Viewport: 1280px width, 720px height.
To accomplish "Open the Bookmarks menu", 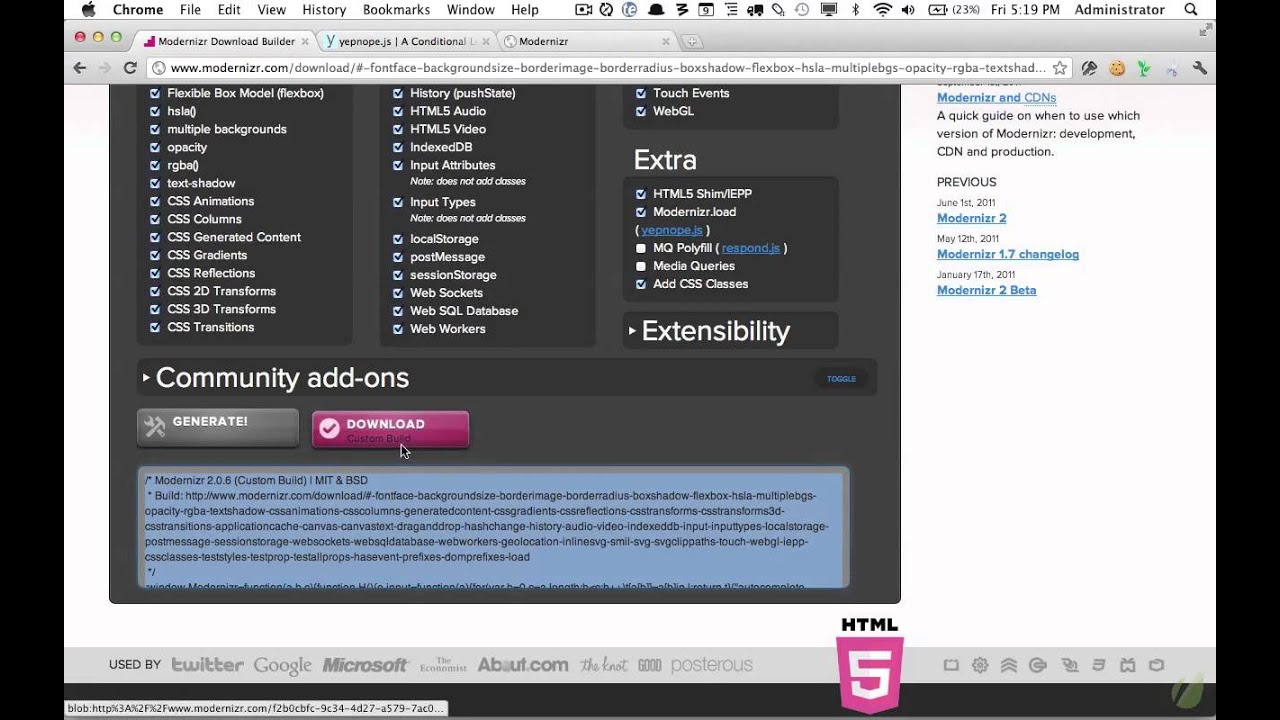I will (396, 10).
